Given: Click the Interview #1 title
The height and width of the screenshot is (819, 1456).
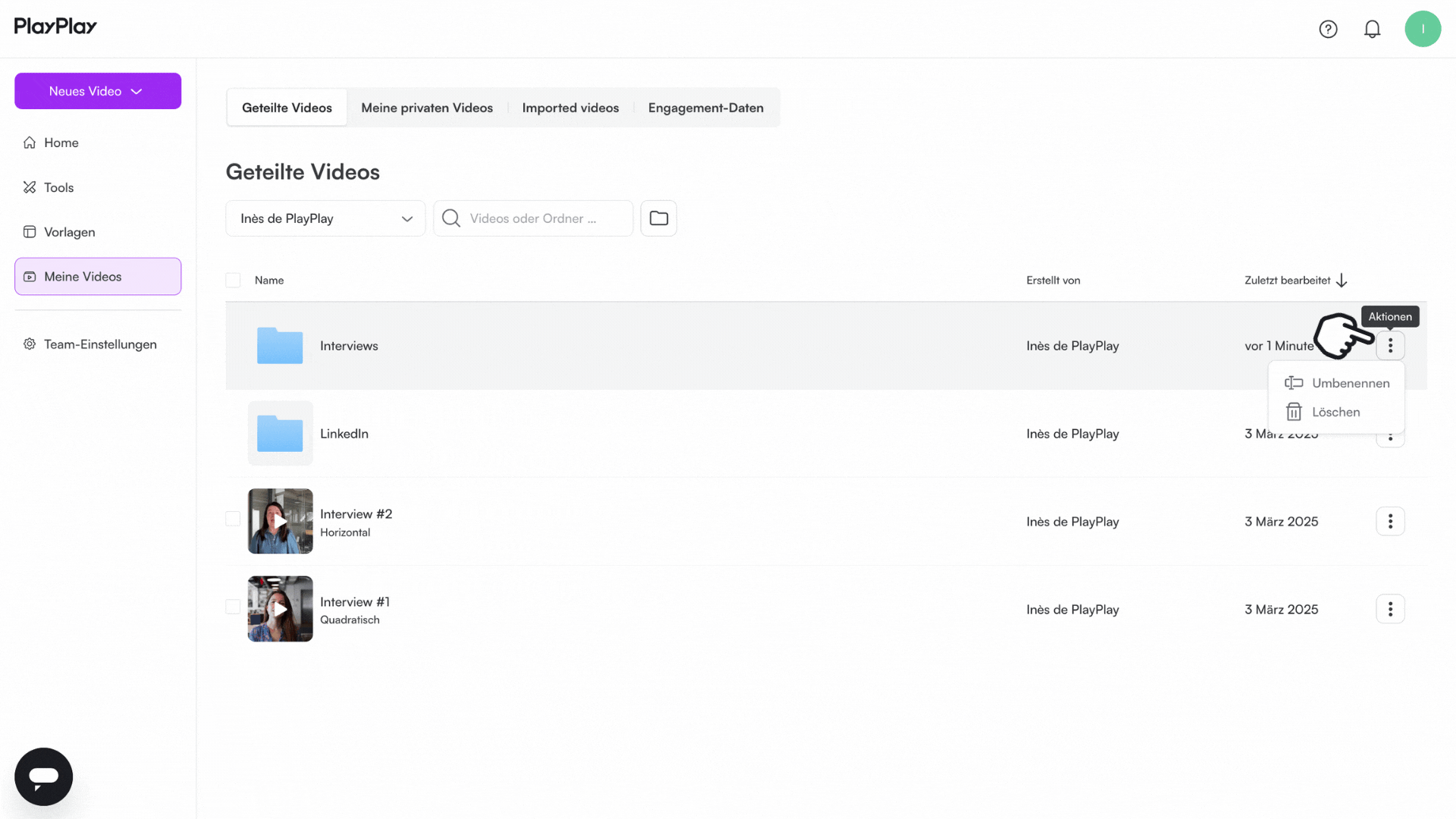Looking at the screenshot, I should pyautogui.click(x=355, y=602).
